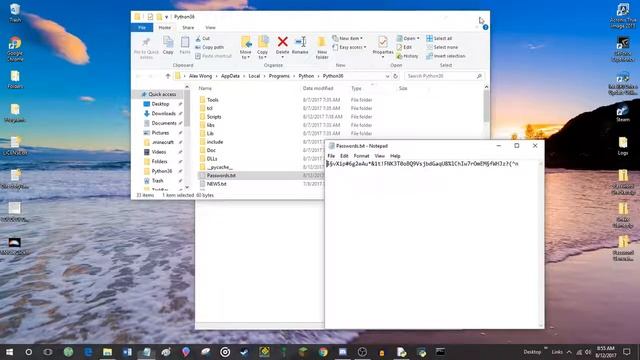Open the address bar history dropdown

click(387, 76)
